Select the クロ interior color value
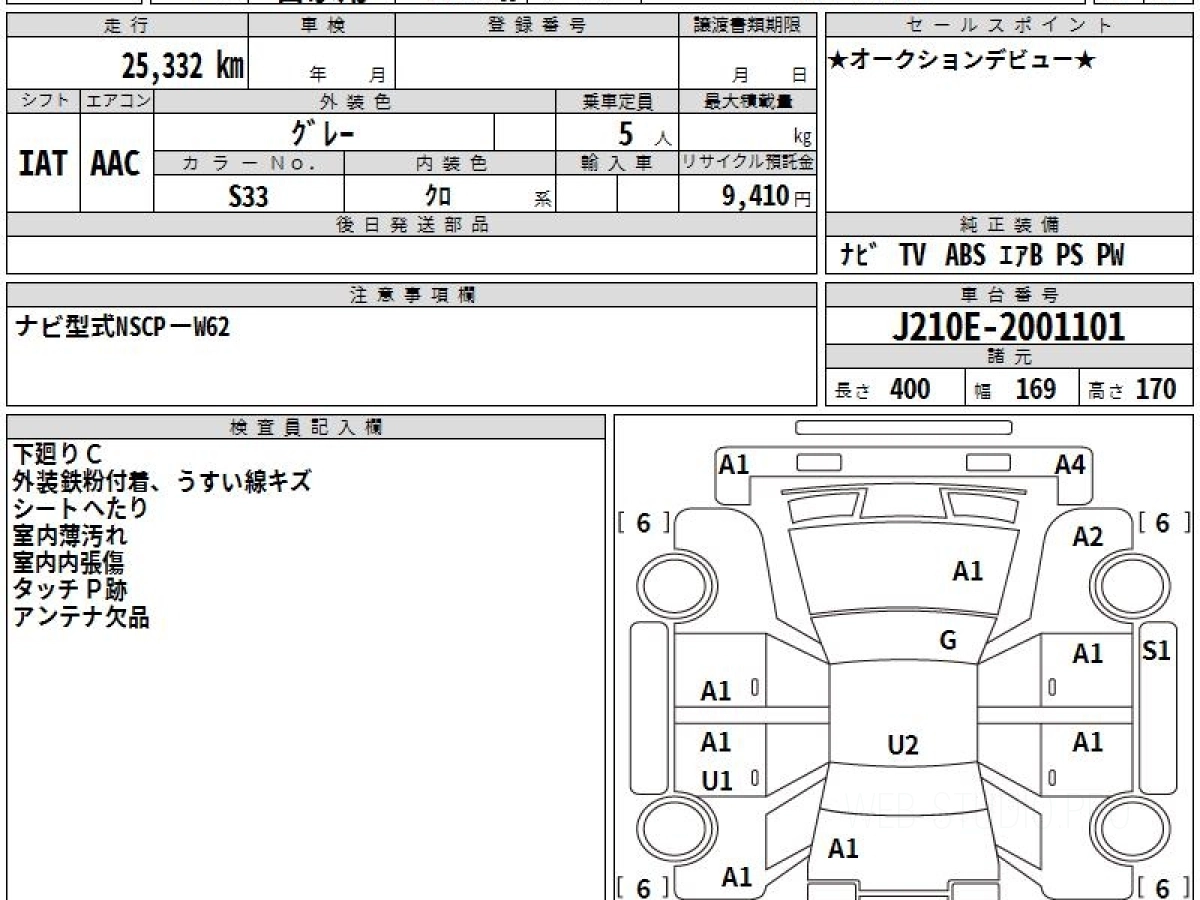1200x900 pixels. pyautogui.click(x=439, y=195)
